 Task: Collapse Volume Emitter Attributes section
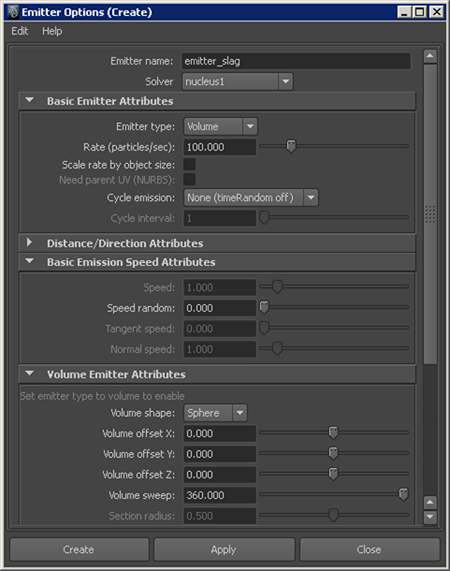pos(30,374)
